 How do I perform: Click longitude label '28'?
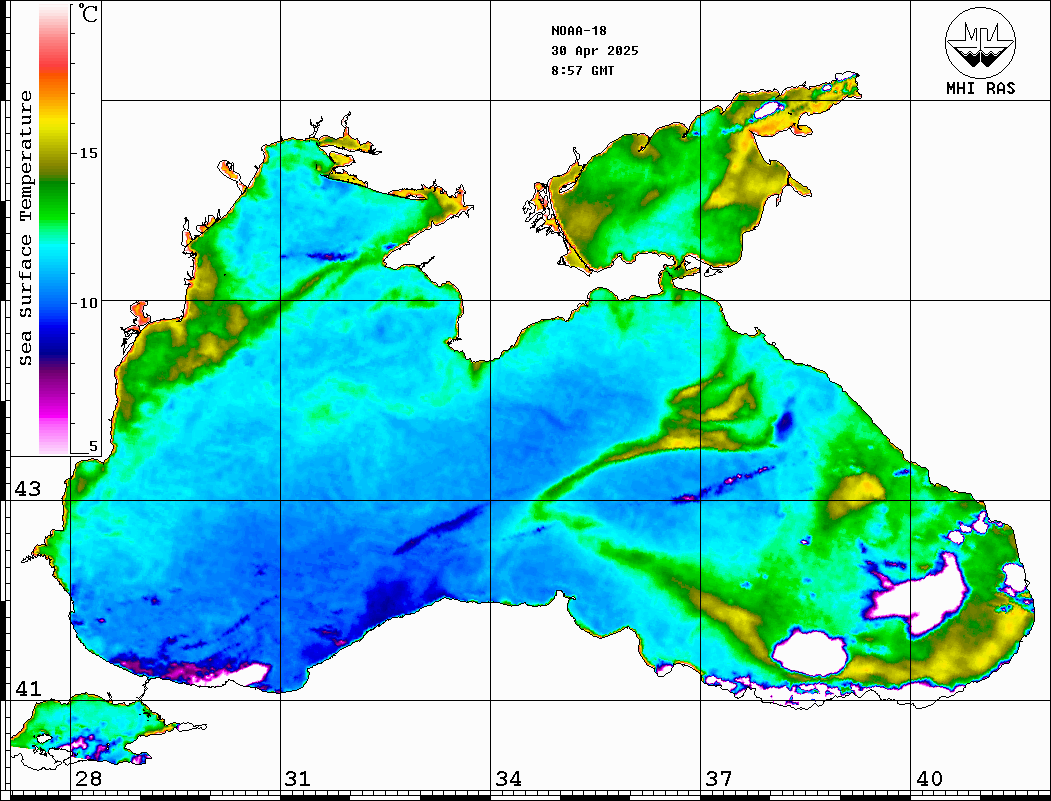click(88, 779)
